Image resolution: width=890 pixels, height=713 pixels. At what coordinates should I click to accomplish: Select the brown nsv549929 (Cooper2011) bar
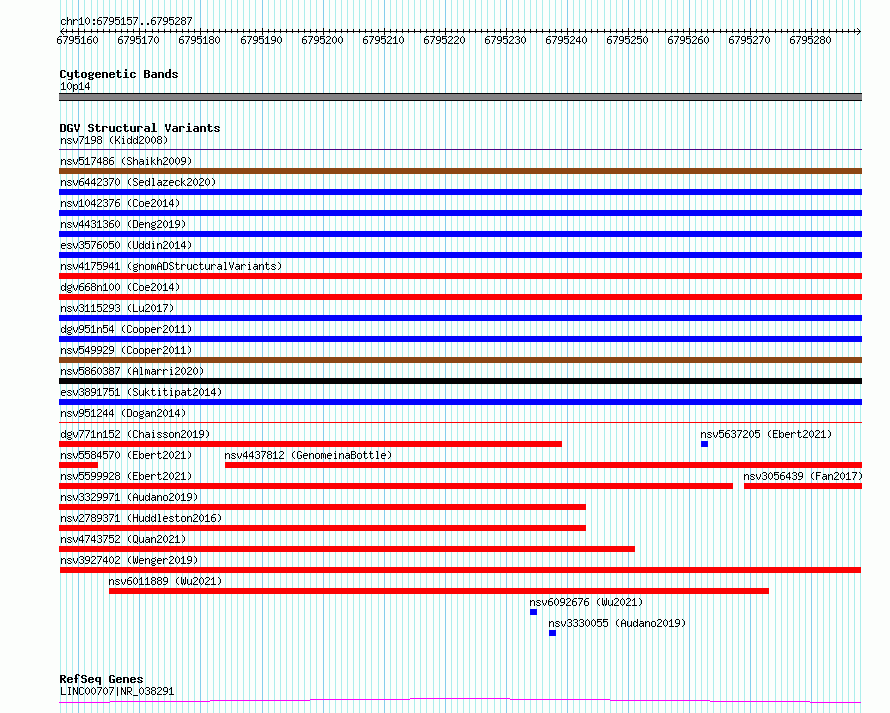pos(460,360)
